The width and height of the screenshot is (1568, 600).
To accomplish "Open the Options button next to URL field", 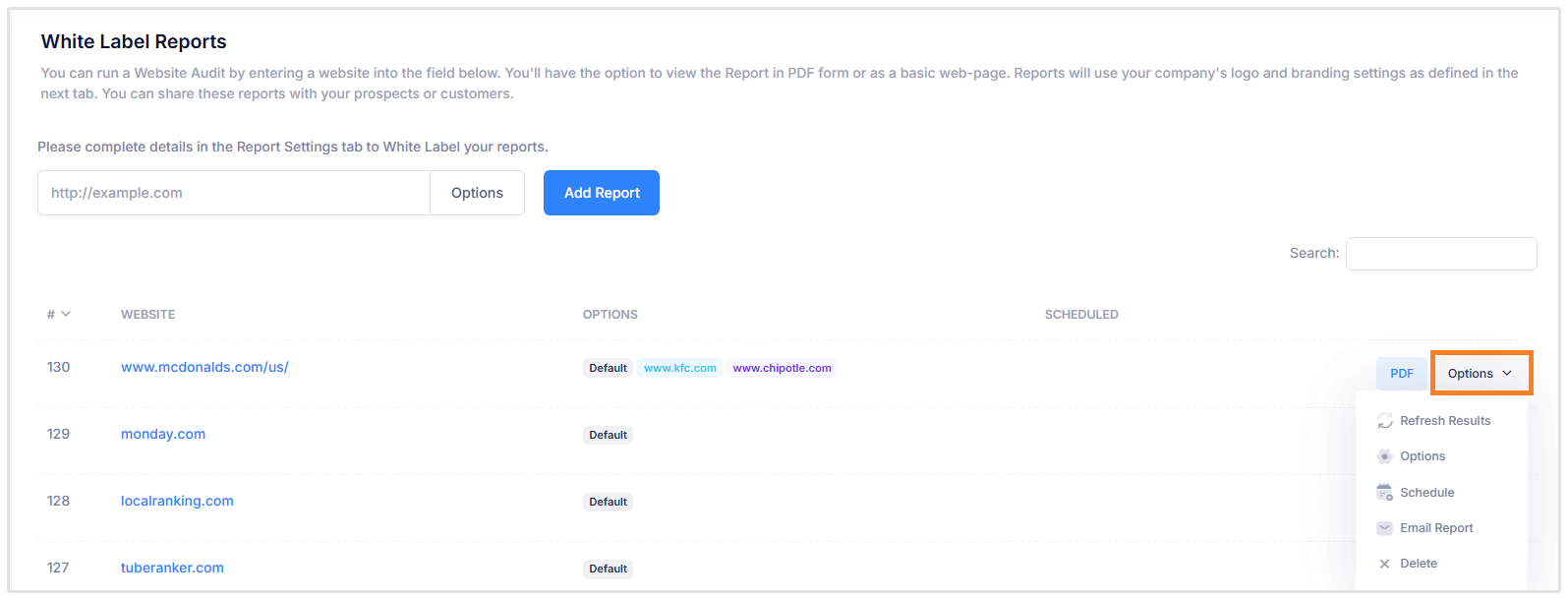I will point(477,193).
